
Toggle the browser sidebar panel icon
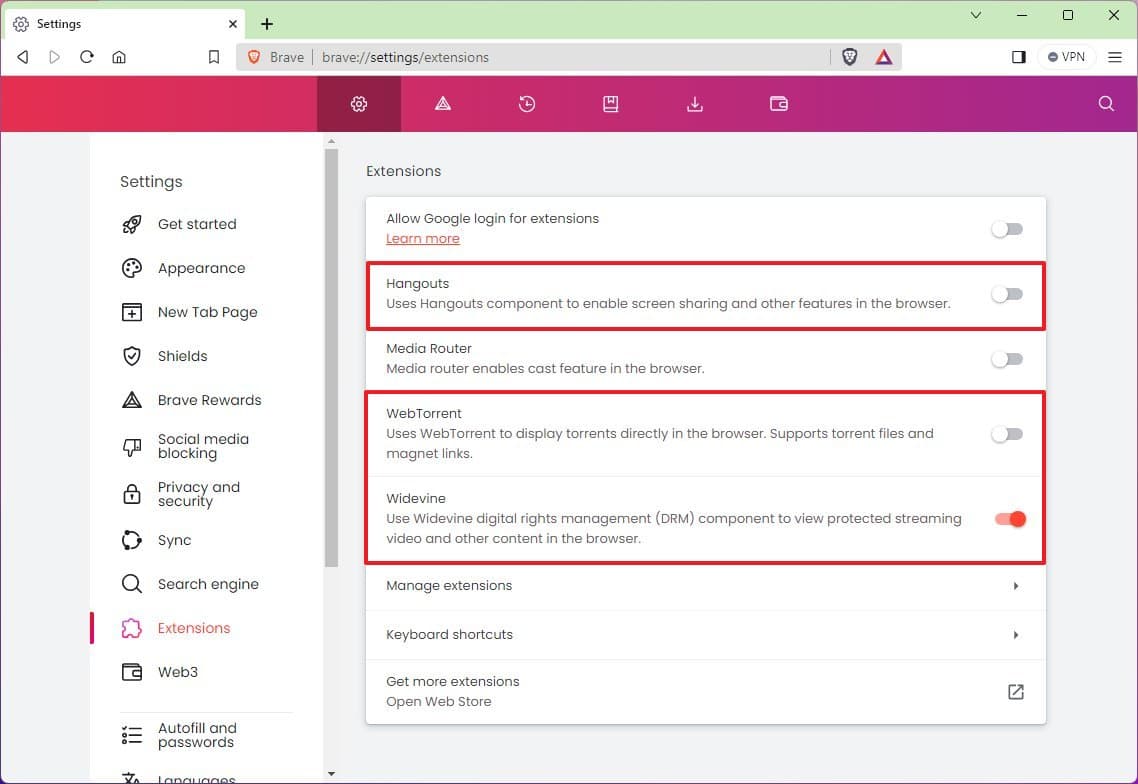[x=1018, y=57]
